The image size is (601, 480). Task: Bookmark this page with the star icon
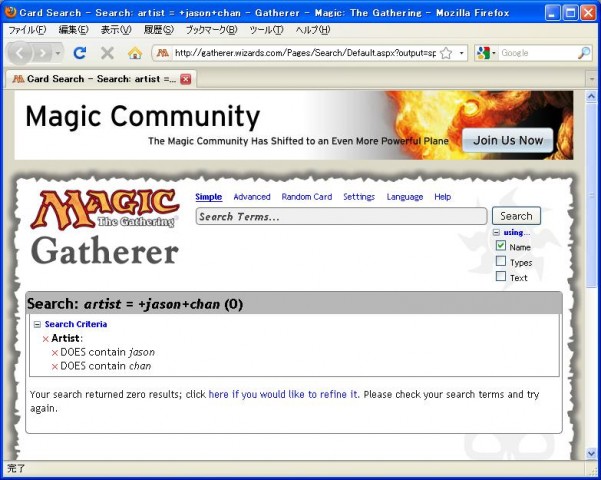pyautogui.click(x=446, y=53)
